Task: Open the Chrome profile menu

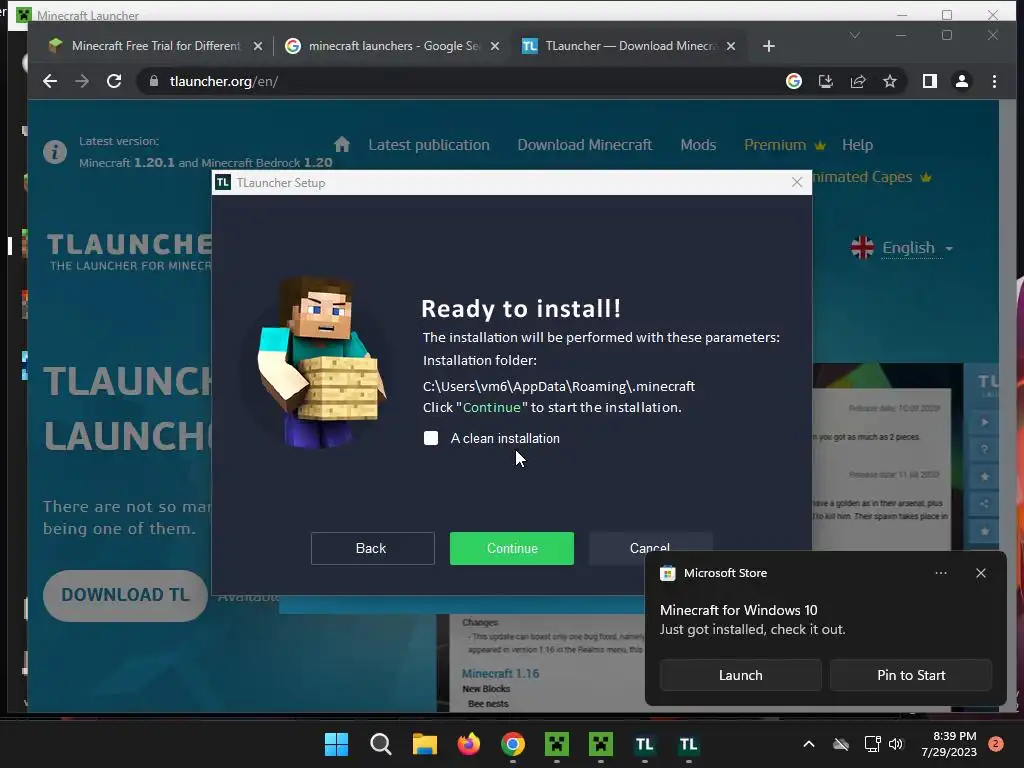Action: click(962, 82)
